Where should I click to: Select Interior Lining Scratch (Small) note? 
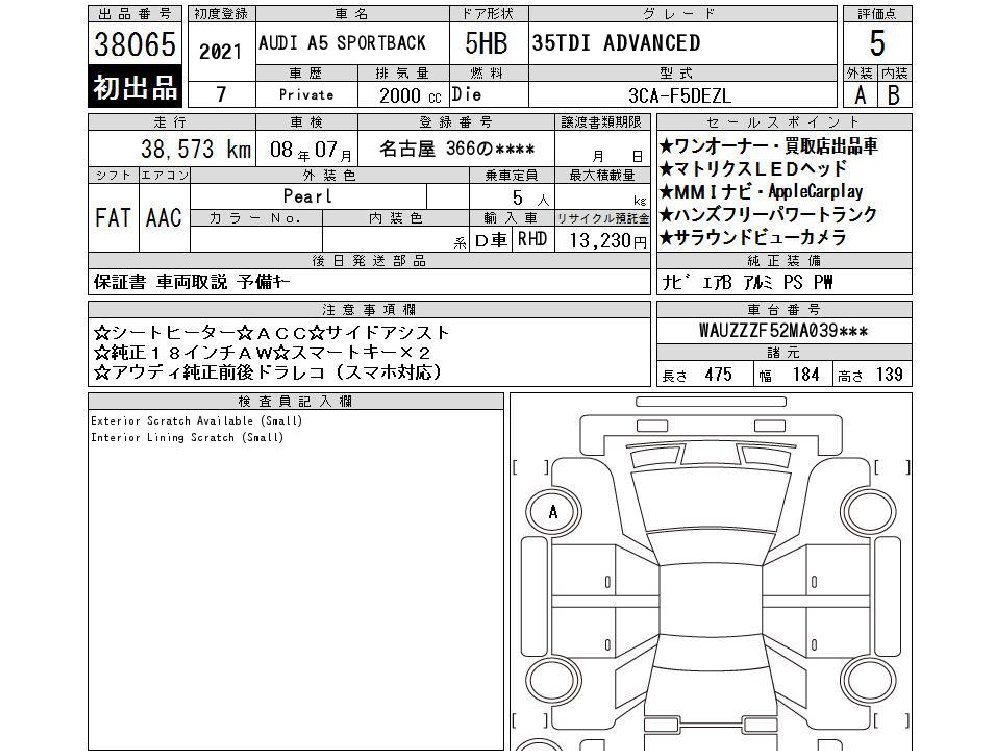tap(187, 437)
